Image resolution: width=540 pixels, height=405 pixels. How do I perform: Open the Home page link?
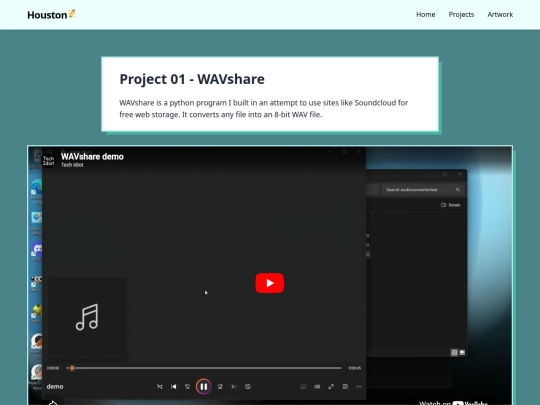[426, 14]
